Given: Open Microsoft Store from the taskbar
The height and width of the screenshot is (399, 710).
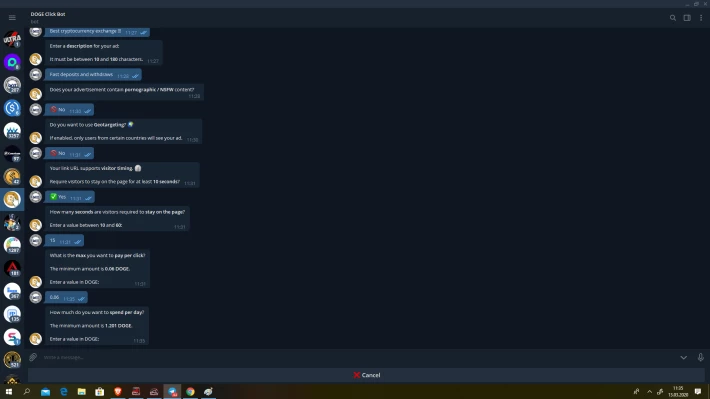Looking at the screenshot, I should click(x=100, y=392).
